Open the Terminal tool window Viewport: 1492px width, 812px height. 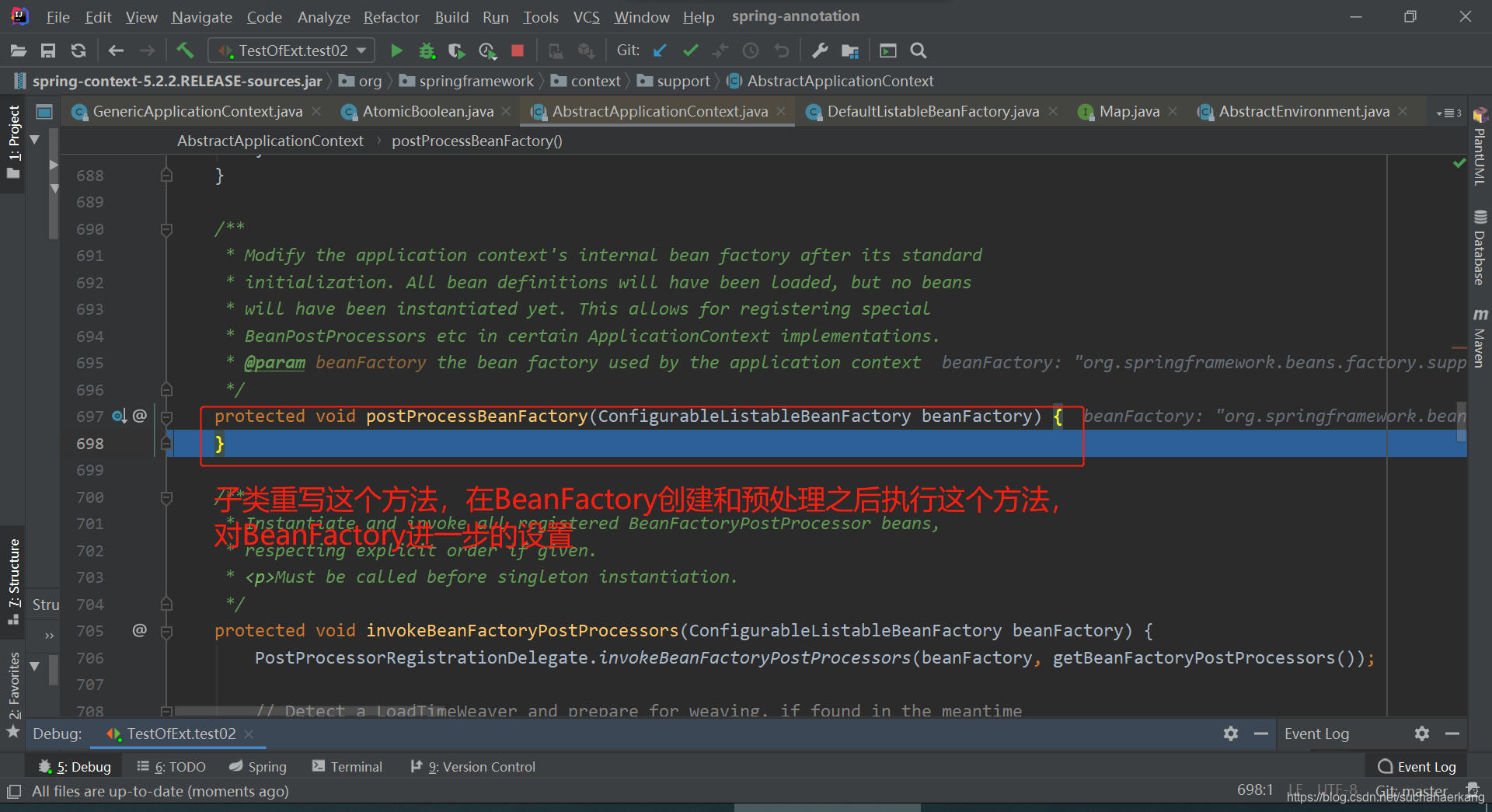[x=347, y=767]
